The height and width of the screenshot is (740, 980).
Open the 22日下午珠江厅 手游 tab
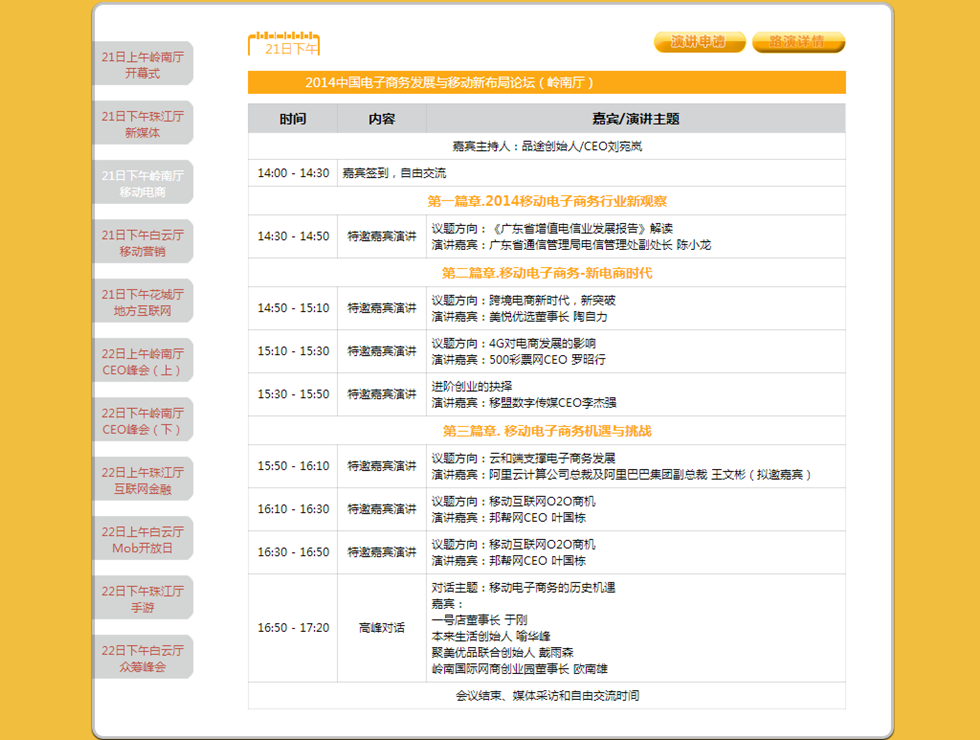click(142, 598)
